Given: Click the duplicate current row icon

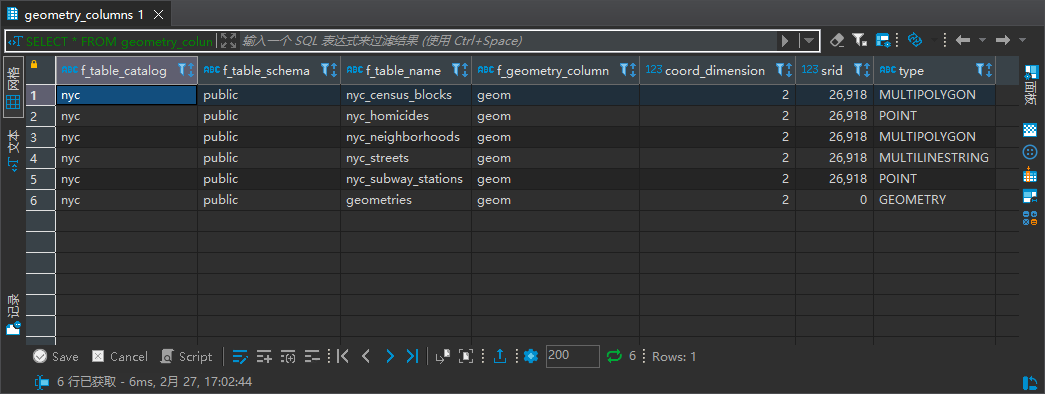Looking at the screenshot, I should (288, 357).
